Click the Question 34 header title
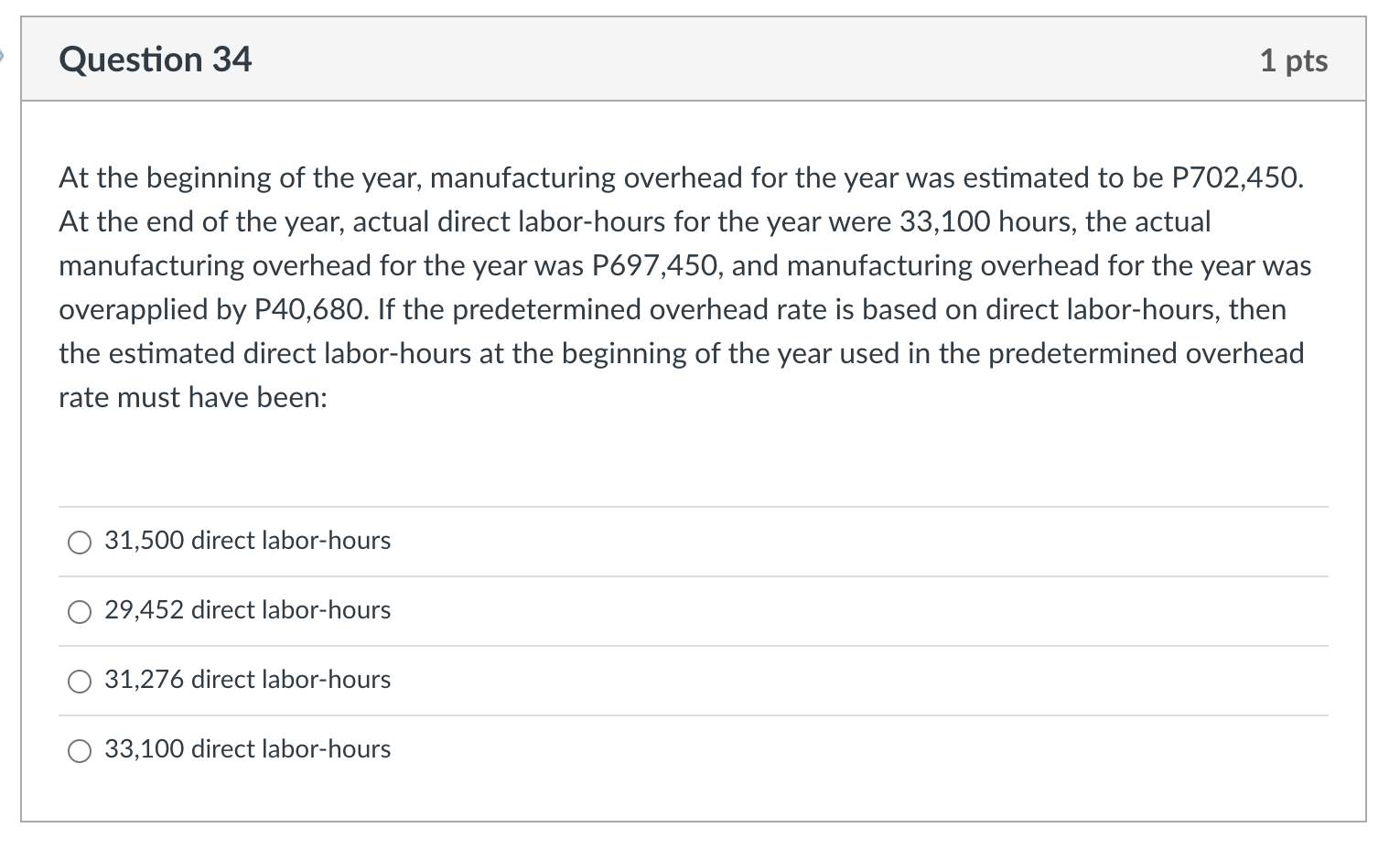Image resolution: width=1400 pixels, height=849 pixels. [x=155, y=59]
